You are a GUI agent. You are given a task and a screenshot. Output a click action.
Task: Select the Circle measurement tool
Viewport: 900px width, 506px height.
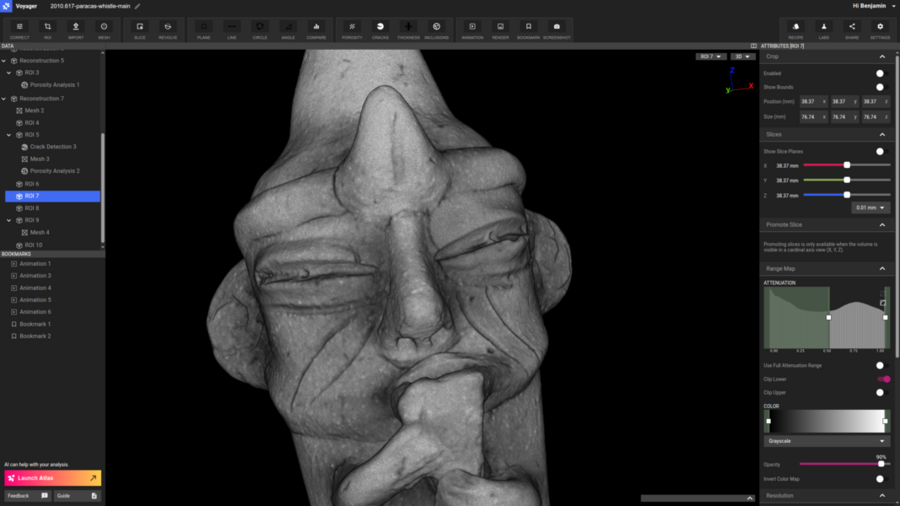[260, 30]
